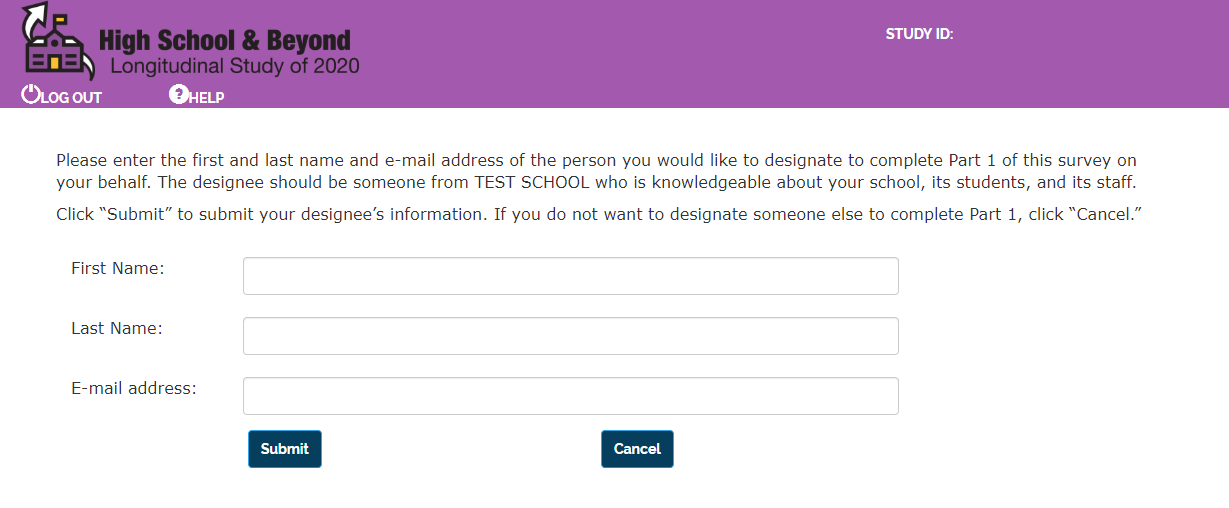Screen dimensions: 1229x508
Task: Select the LOG OUT text link
Action: 71,98
